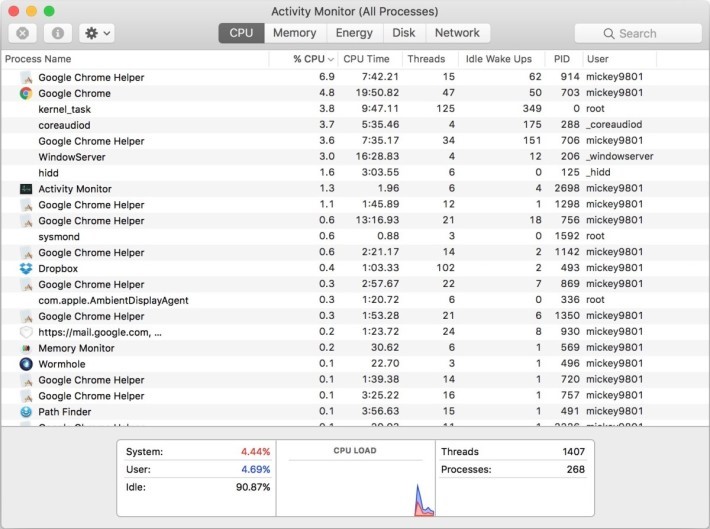The width and height of the screenshot is (710, 529).
Task: Open the gear action menu
Action: click(97, 33)
